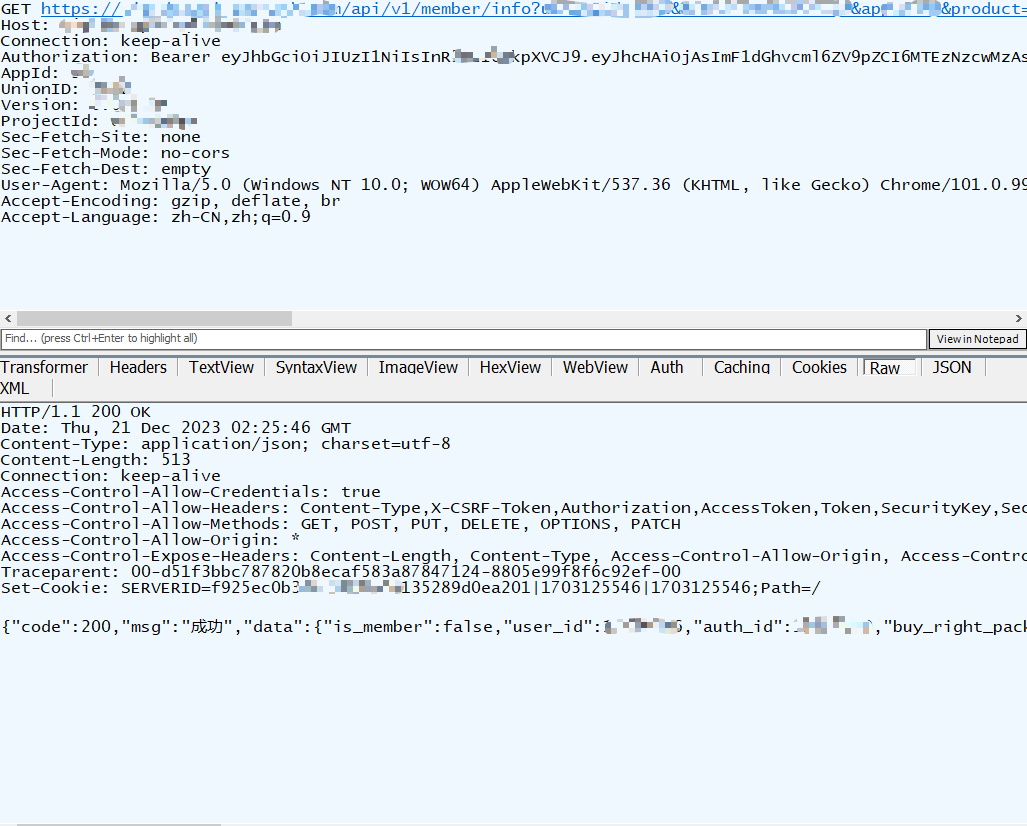Click the View in Notepad button
Viewport: 1027px width, 826px height.
pos(977,339)
